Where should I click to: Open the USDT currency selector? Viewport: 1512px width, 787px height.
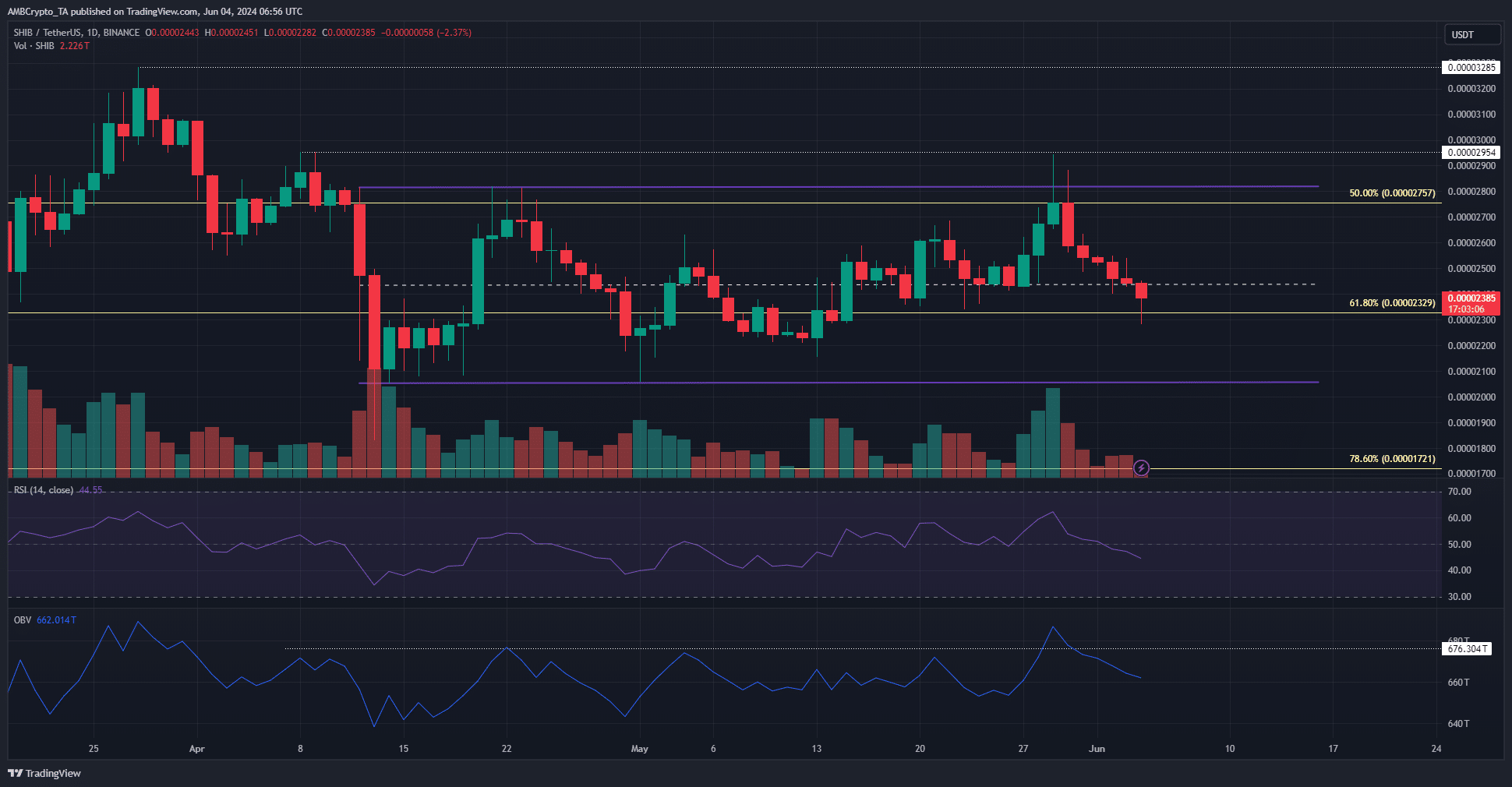[1471, 34]
